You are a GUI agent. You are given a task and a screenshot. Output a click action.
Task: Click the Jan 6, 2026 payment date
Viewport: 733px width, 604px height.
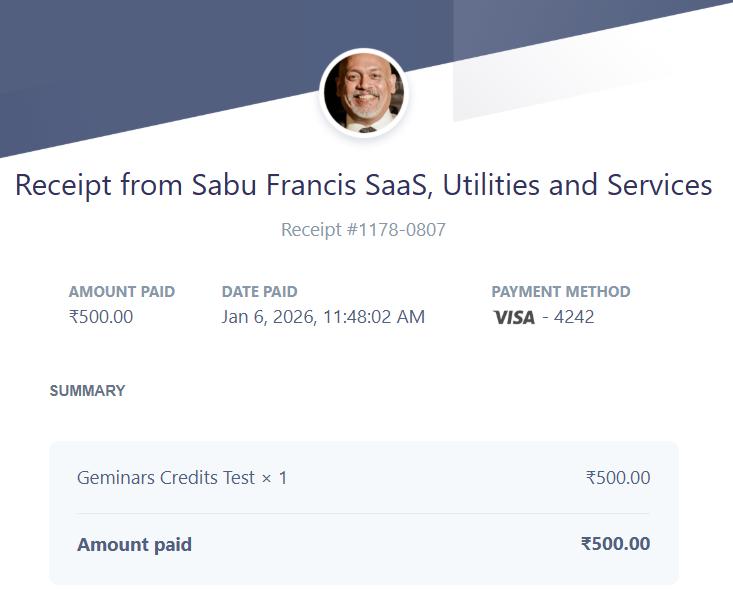270,317
